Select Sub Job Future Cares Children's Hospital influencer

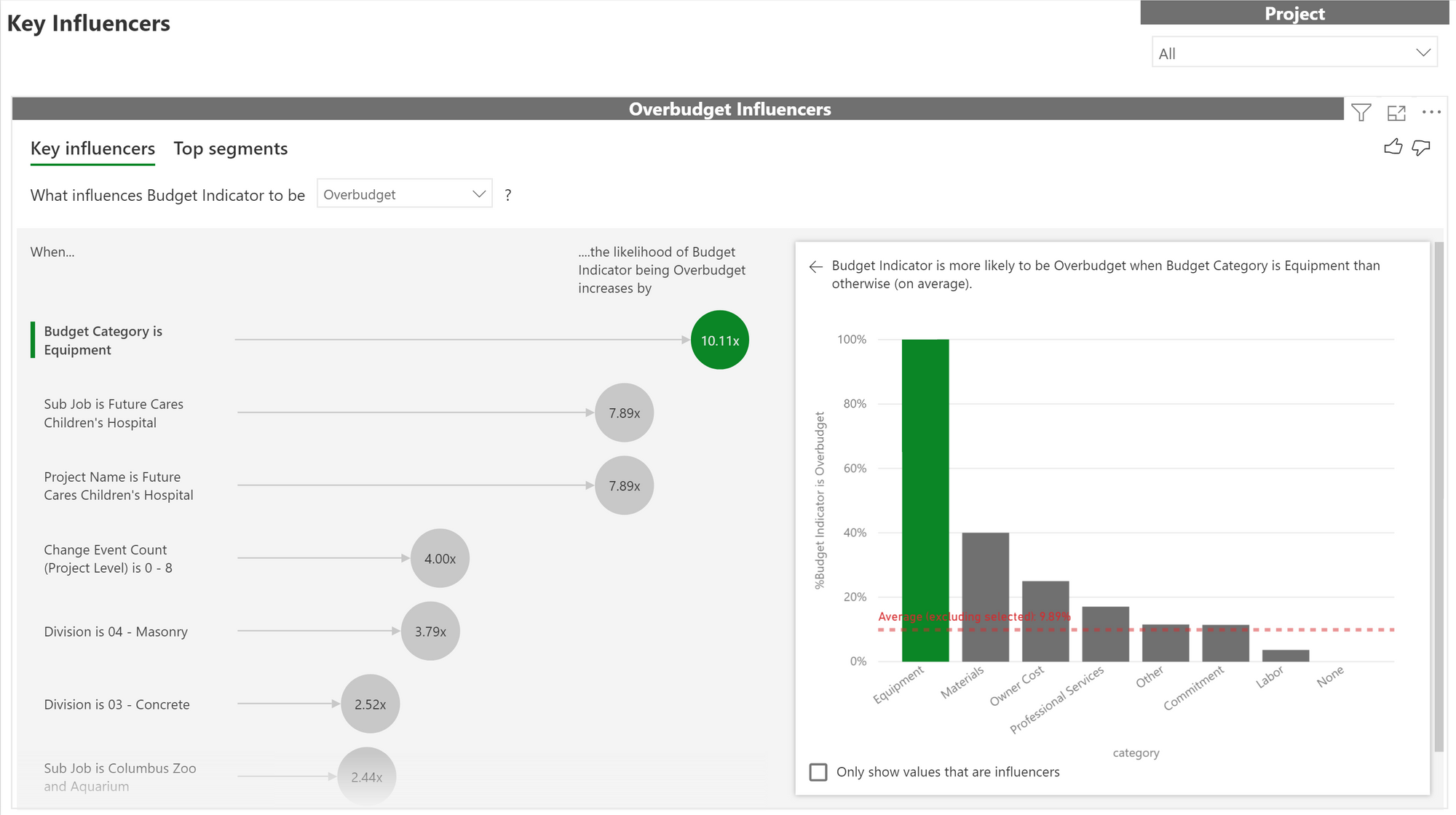coord(114,413)
